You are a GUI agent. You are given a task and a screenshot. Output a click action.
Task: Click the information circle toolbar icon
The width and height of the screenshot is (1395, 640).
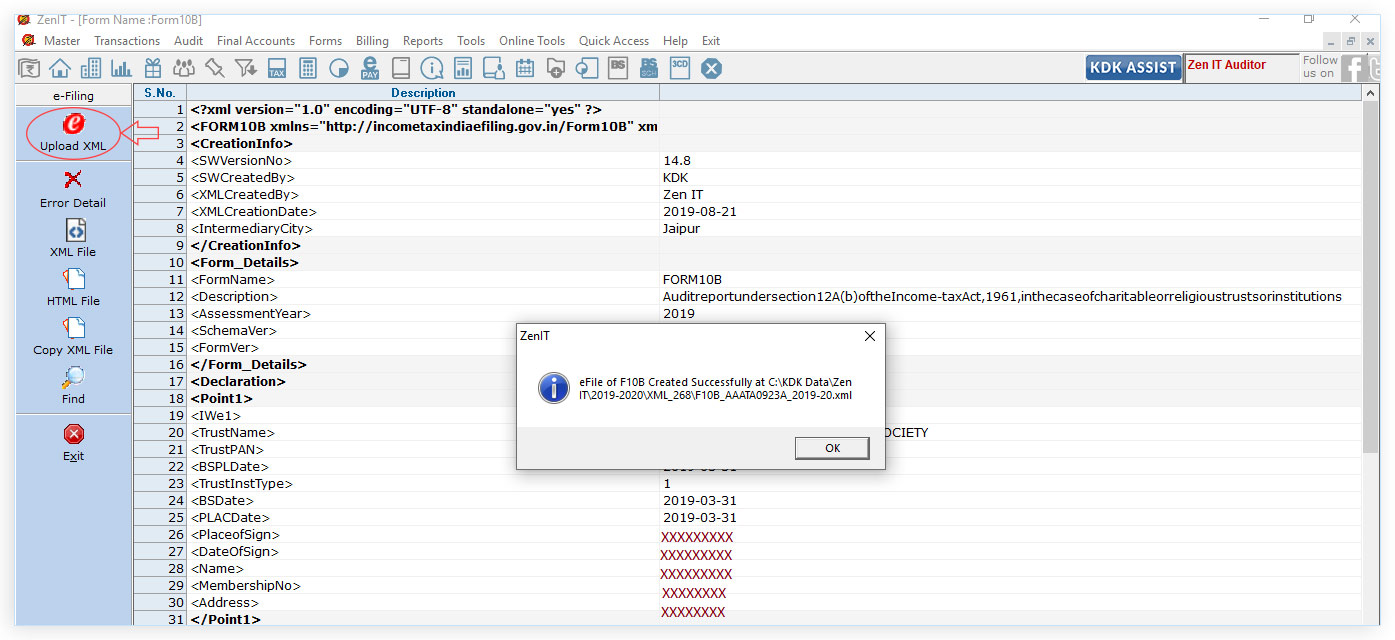pos(432,68)
